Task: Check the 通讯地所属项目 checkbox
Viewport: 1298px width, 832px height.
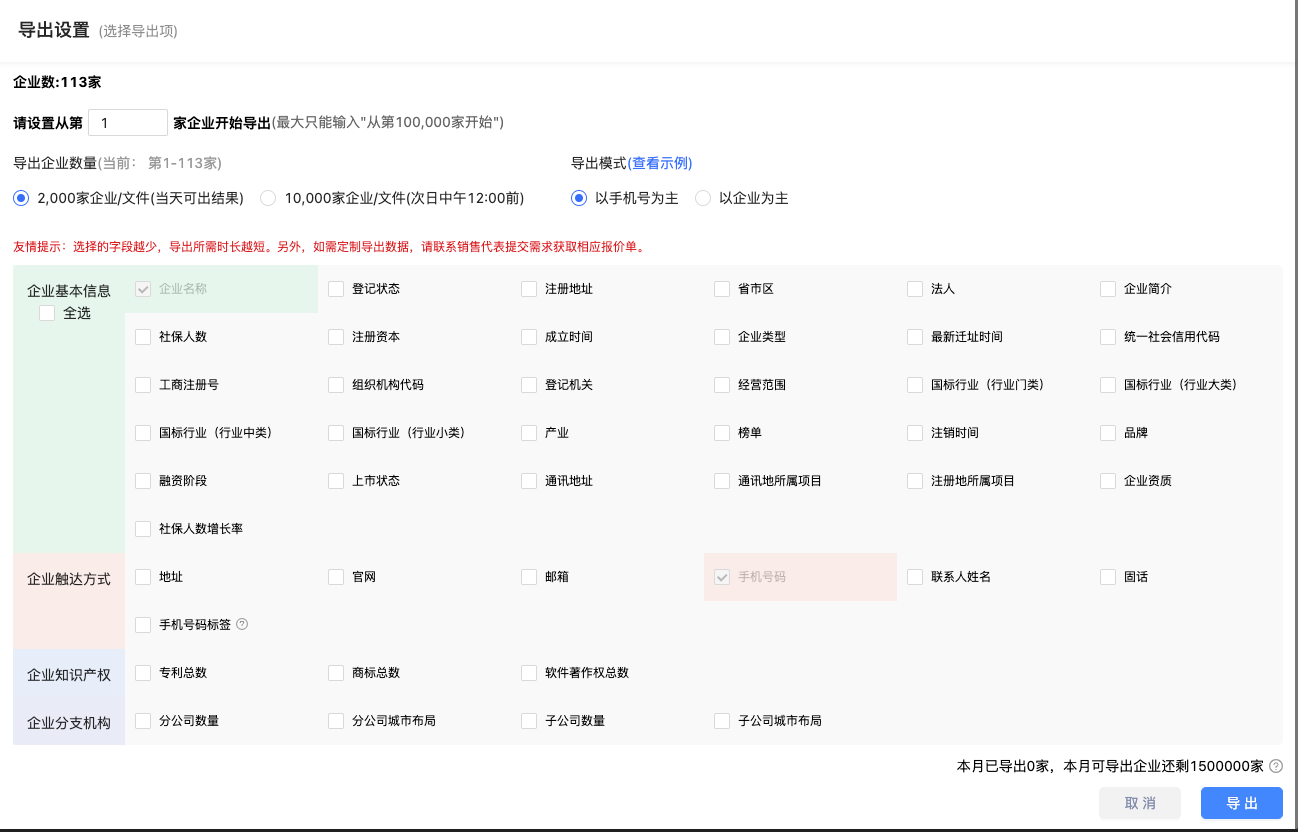Action: (722, 481)
